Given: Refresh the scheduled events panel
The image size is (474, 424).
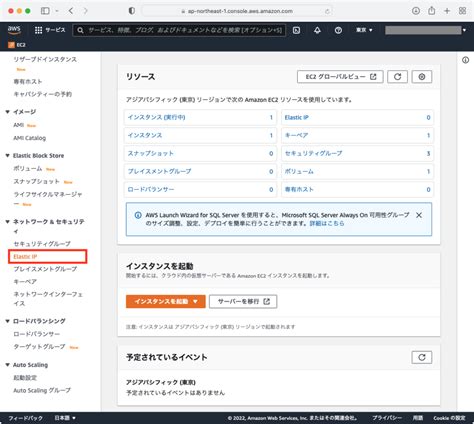Looking at the screenshot, I should point(422,357).
